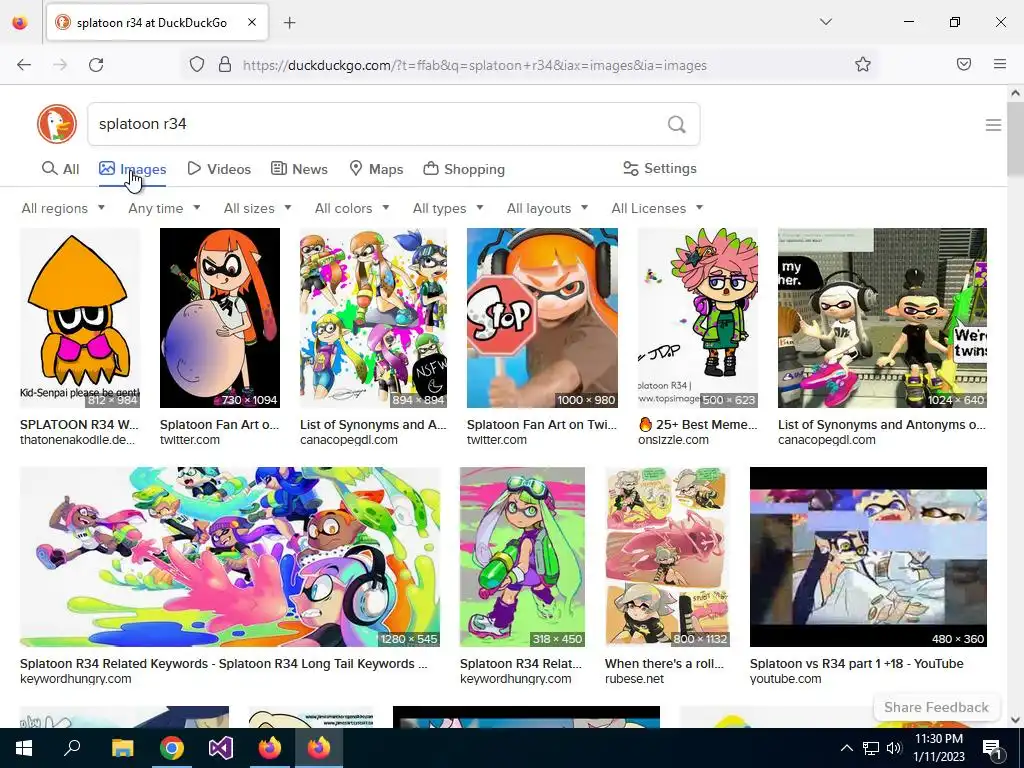
Task: Open the Windows Start menu
Action: [x=24, y=748]
